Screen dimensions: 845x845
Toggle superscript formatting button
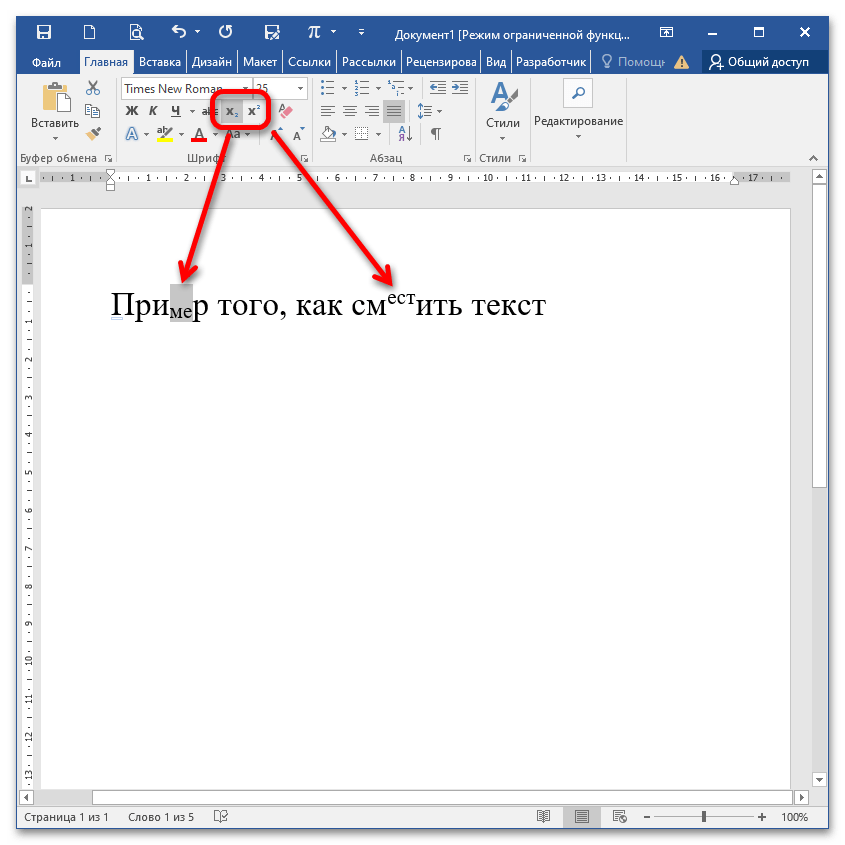pos(254,111)
